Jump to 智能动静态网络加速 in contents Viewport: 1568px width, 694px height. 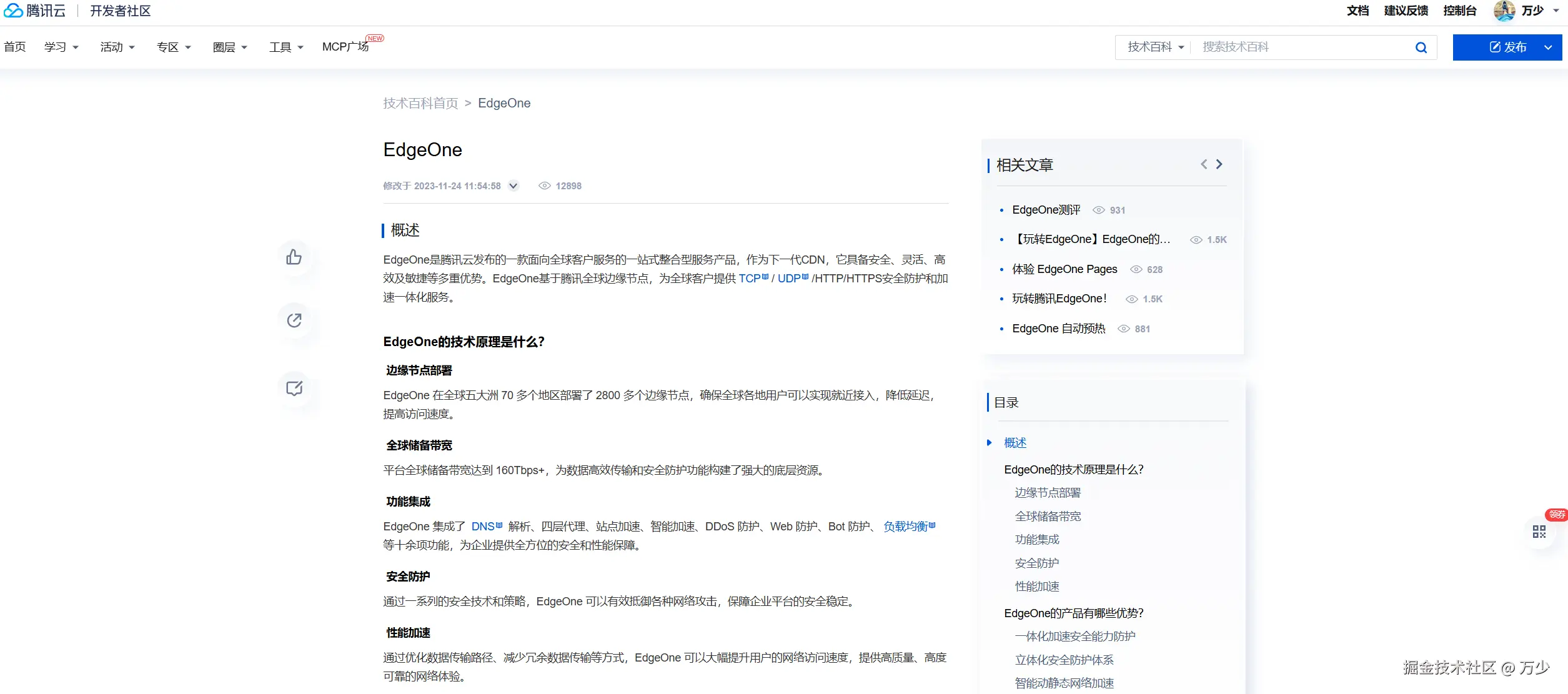click(x=1064, y=683)
